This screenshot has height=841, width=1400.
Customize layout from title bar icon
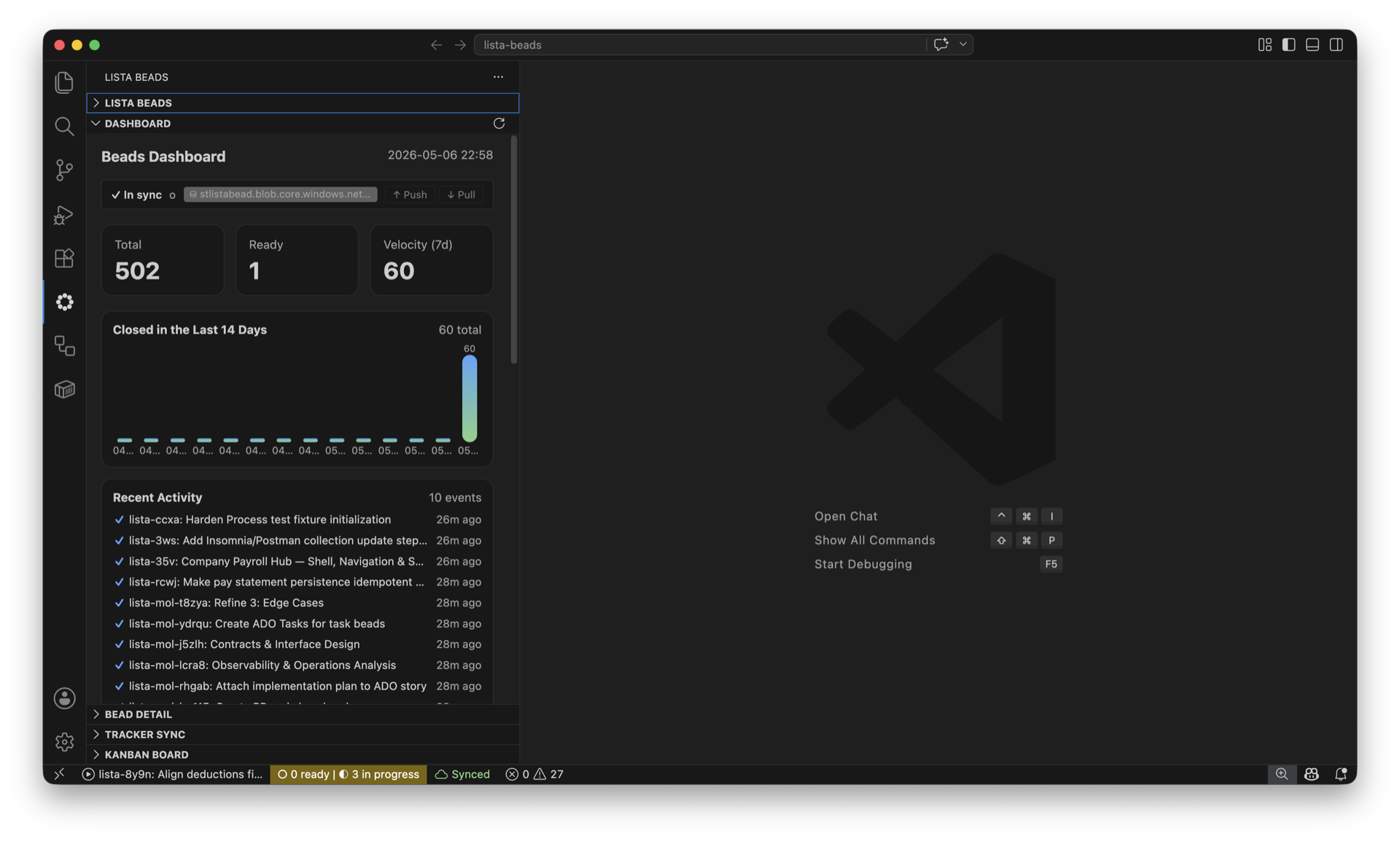point(1264,44)
